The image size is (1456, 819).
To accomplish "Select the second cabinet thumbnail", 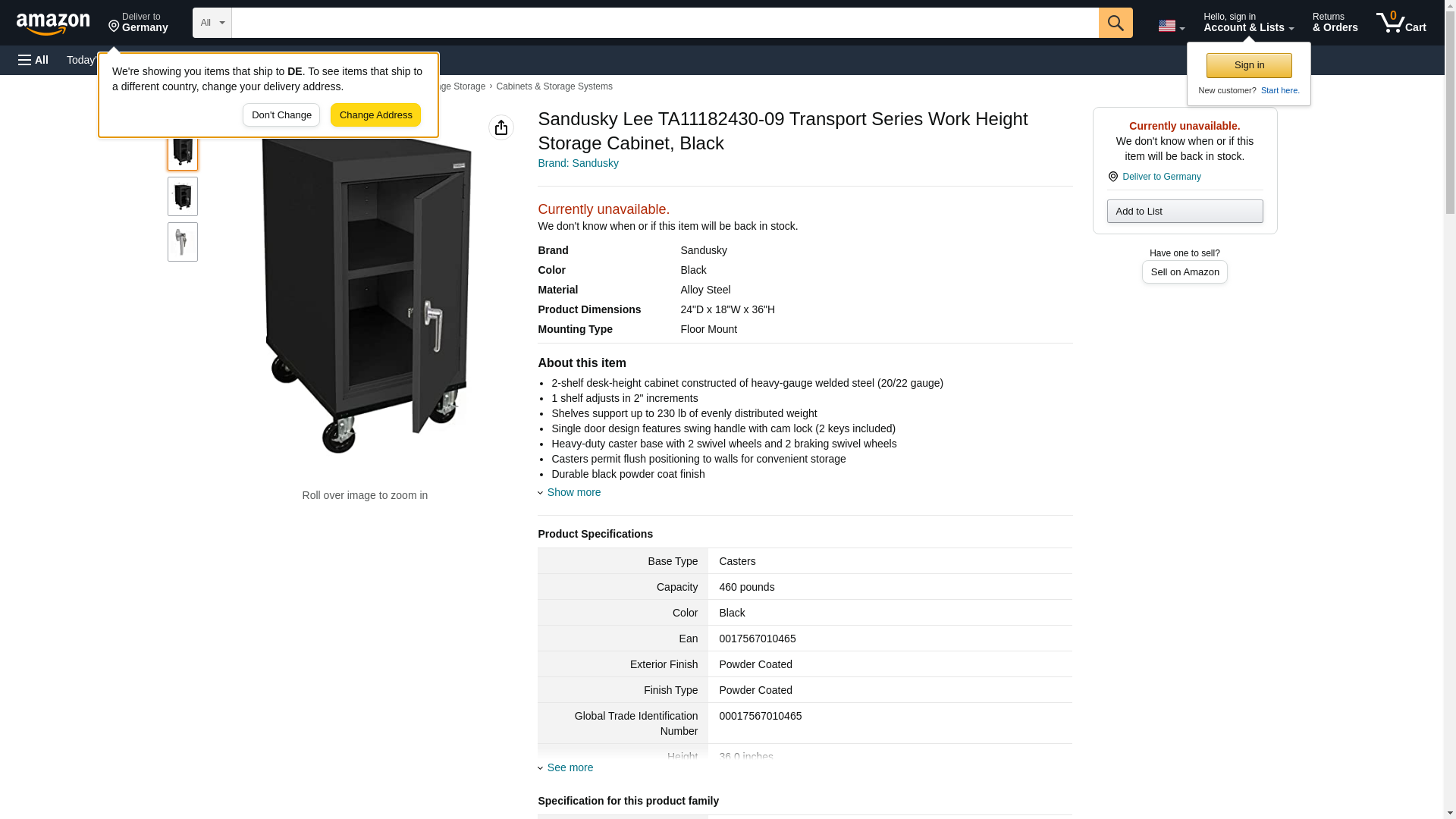I will point(182,196).
